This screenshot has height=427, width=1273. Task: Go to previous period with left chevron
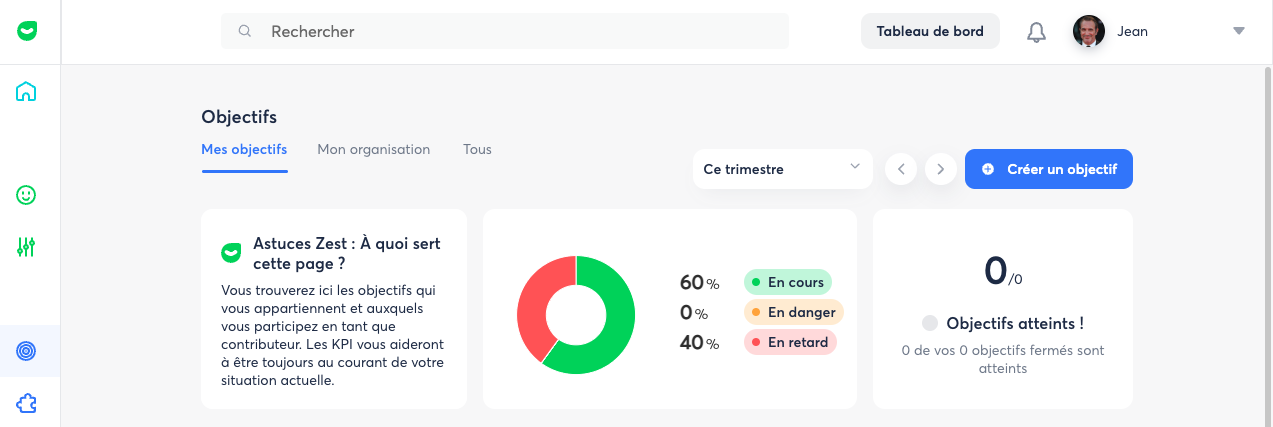point(901,169)
